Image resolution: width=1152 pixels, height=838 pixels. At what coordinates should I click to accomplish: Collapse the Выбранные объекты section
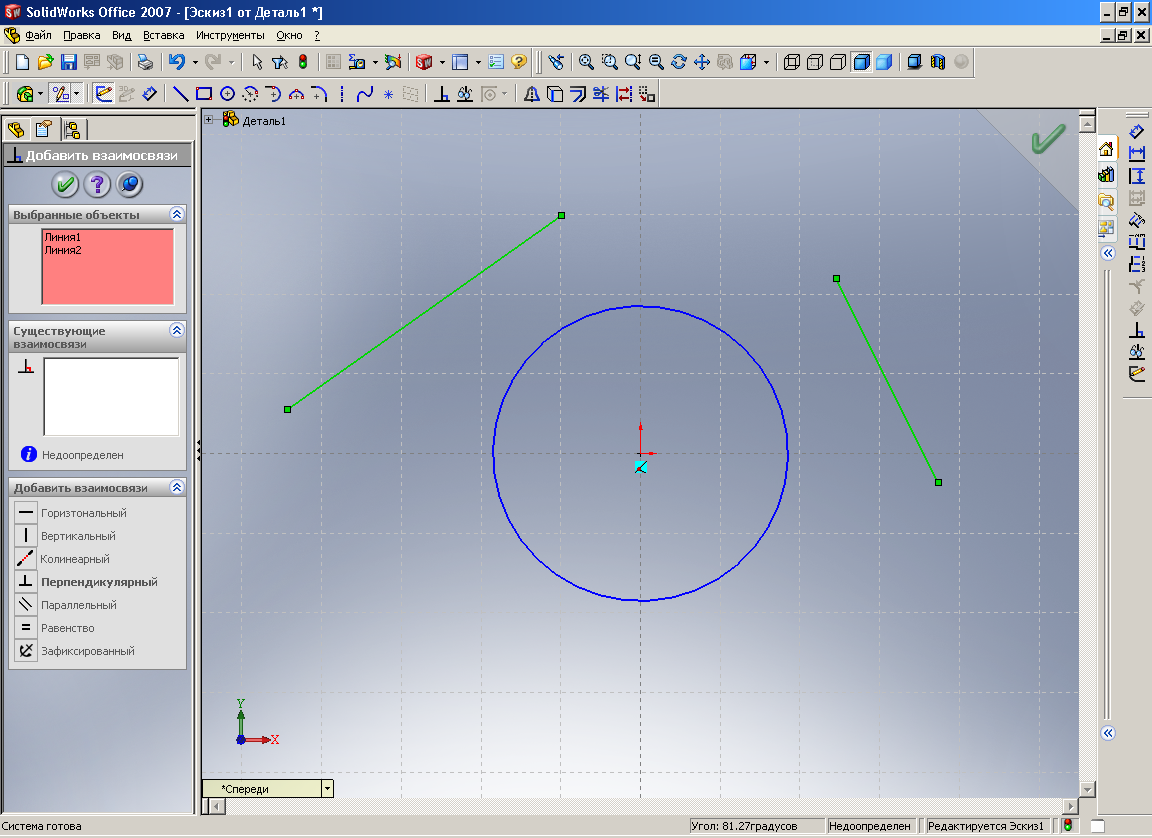pos(177,214)
